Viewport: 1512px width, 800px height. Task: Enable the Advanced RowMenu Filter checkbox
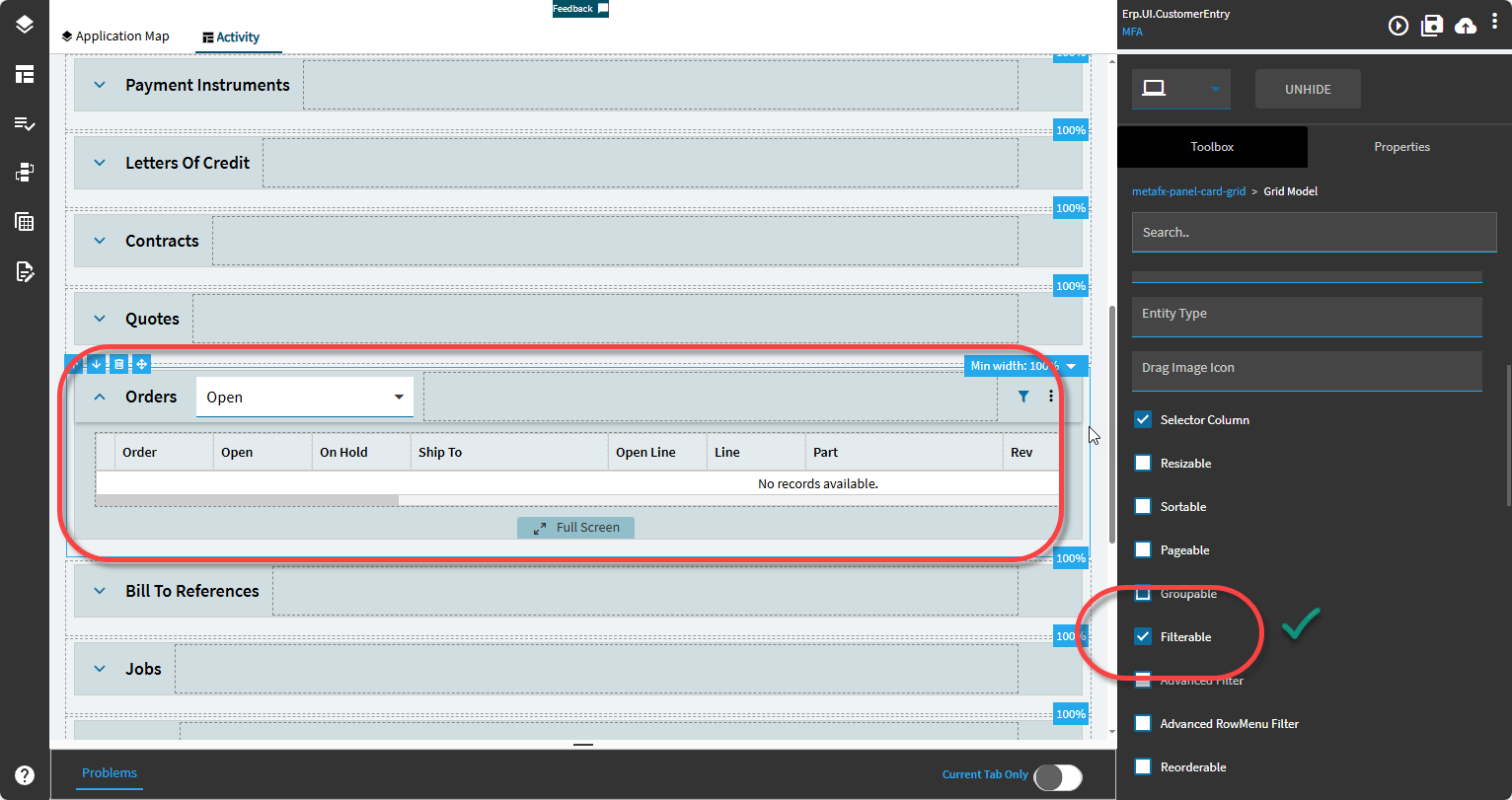tap(1143, 723)
